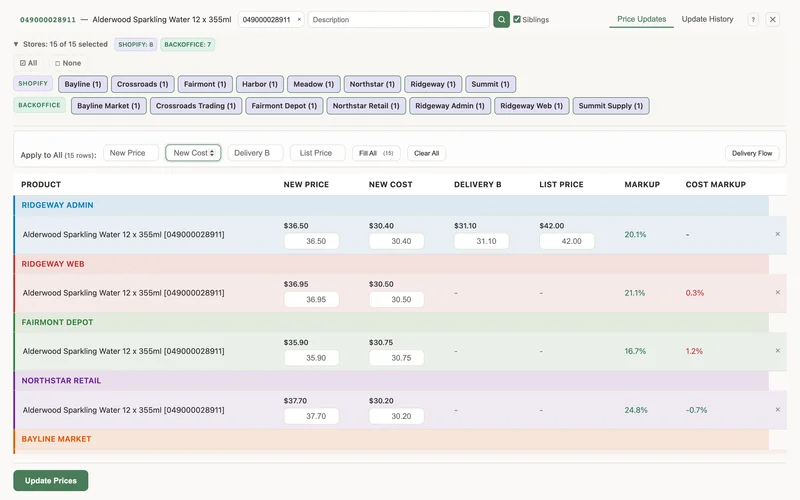800x500 pixels.
Task: Close the price update dialog
Action: pyautogui.click(x=772, y=19)
